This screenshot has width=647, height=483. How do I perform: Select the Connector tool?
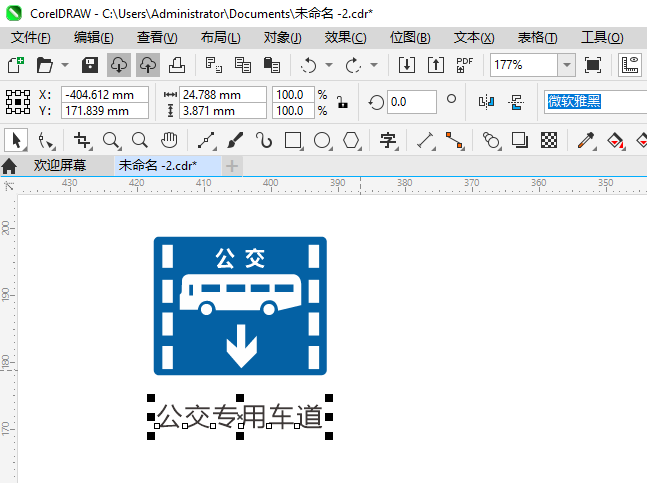[454, 141]
